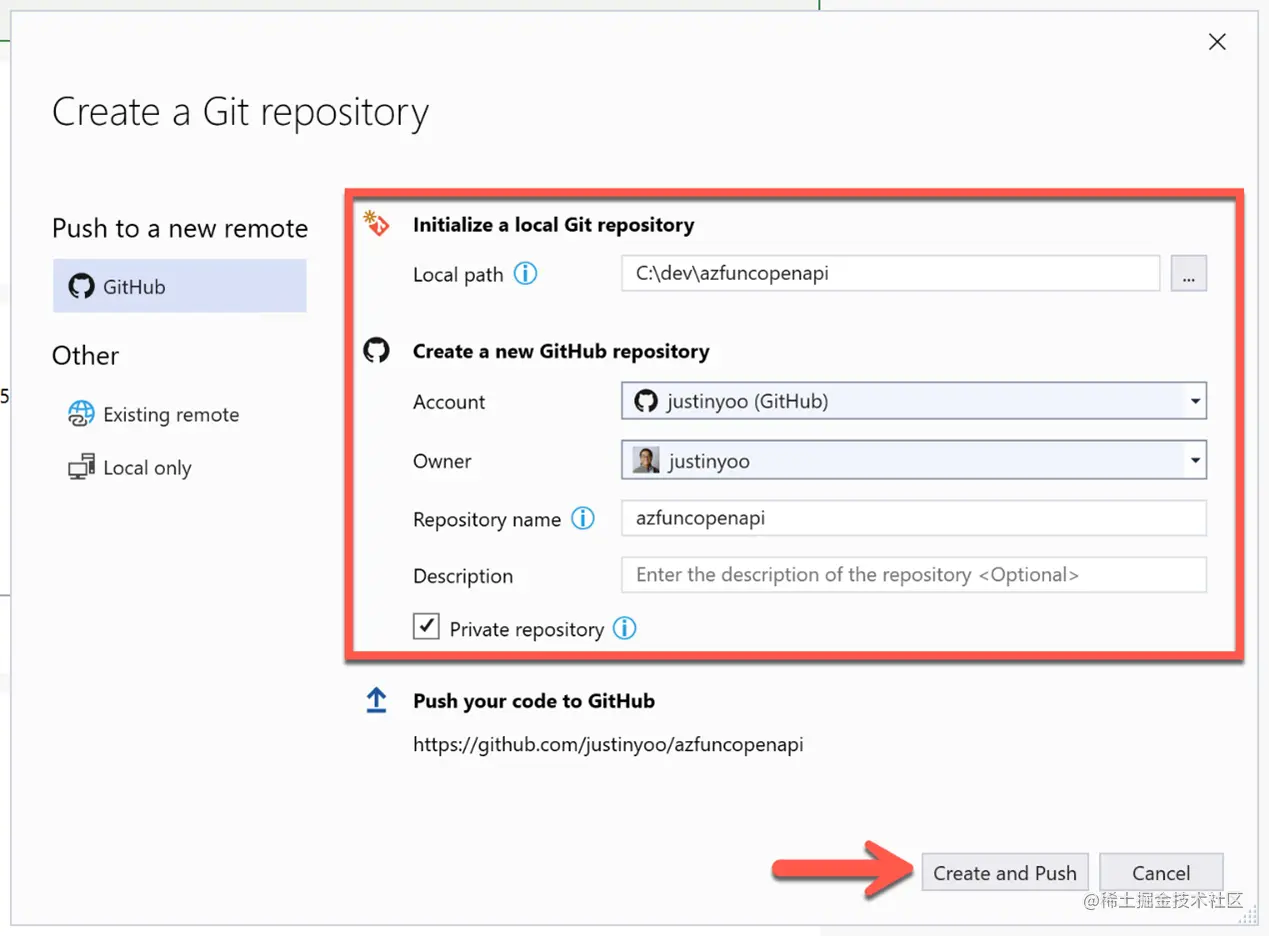Click the Local path text field
This screenshot has width=1269, height=936.
[x=890, y=273]
